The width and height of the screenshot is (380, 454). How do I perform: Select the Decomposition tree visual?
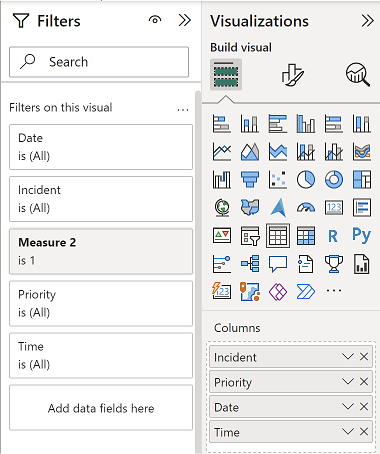click(250, 264)
